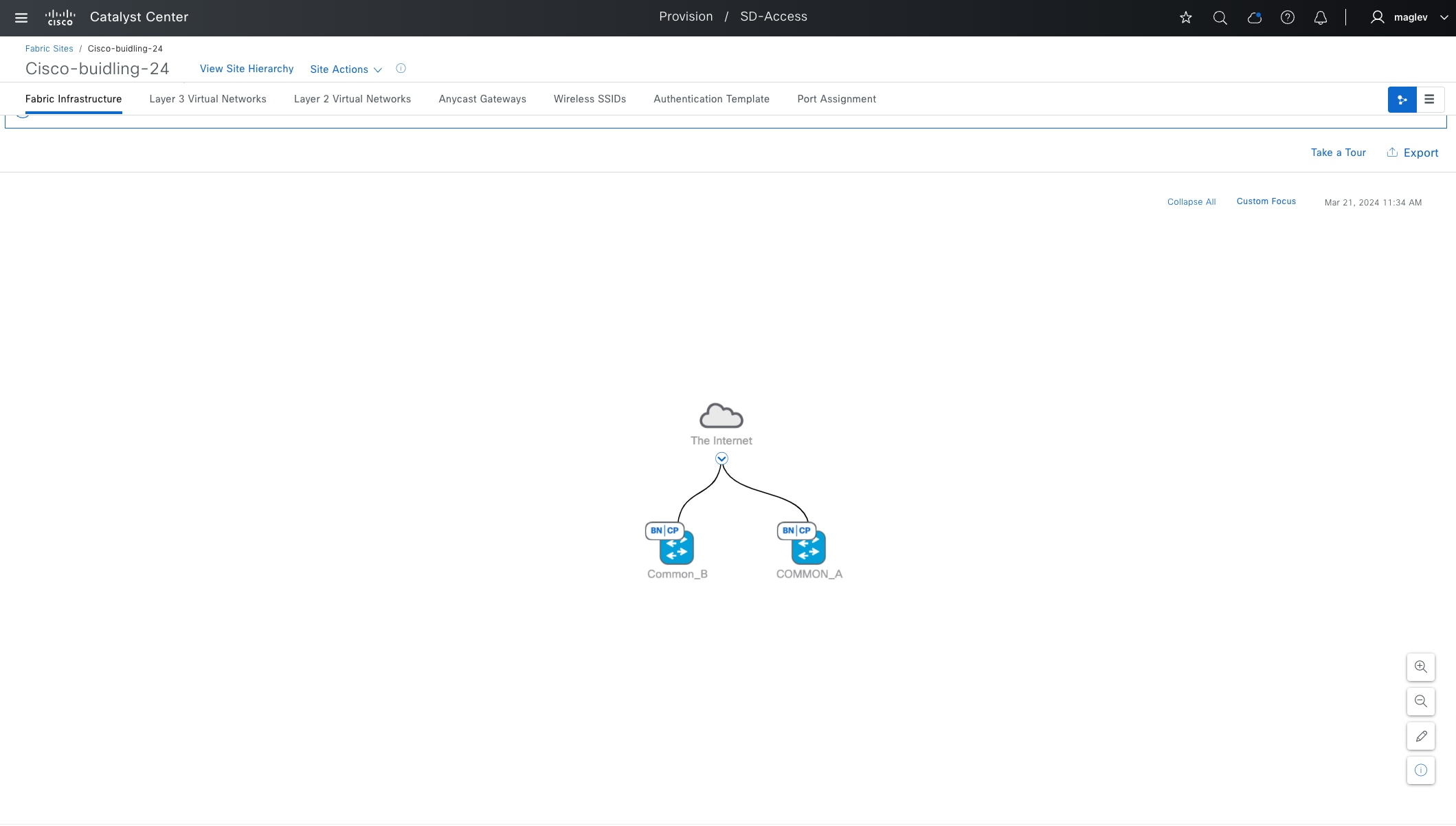Switch to topology view toggle
The height and width of the screenshot is (826, 1456).
pos(1402,100)
